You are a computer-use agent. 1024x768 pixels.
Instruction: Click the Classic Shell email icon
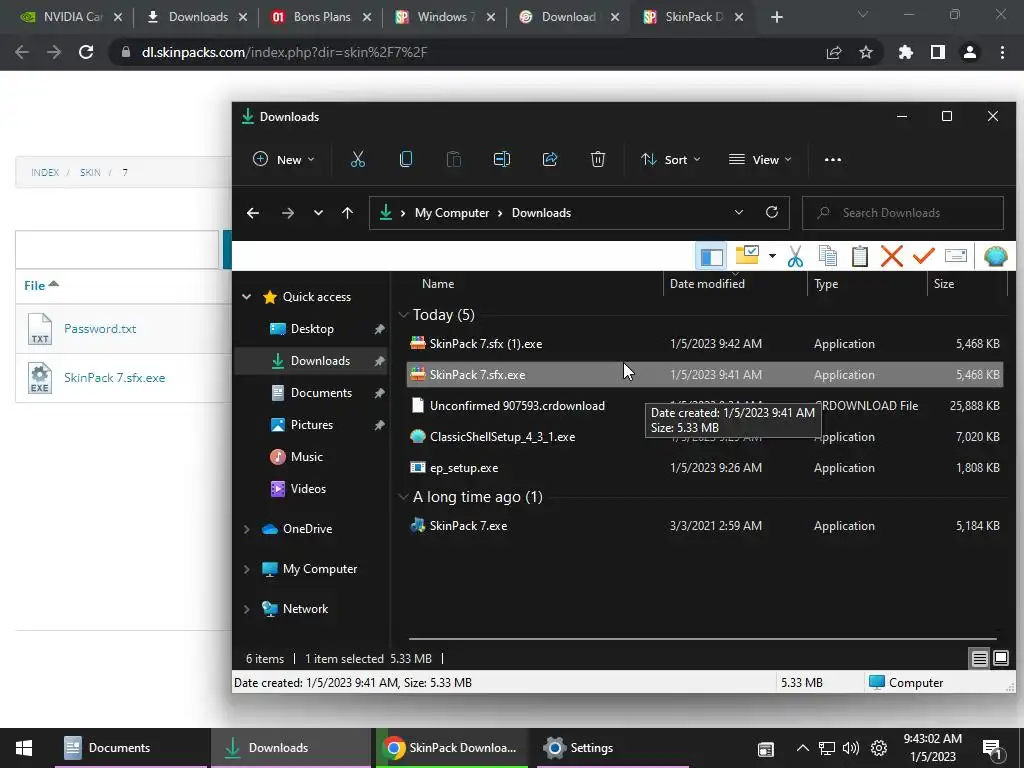coord(955,256)
